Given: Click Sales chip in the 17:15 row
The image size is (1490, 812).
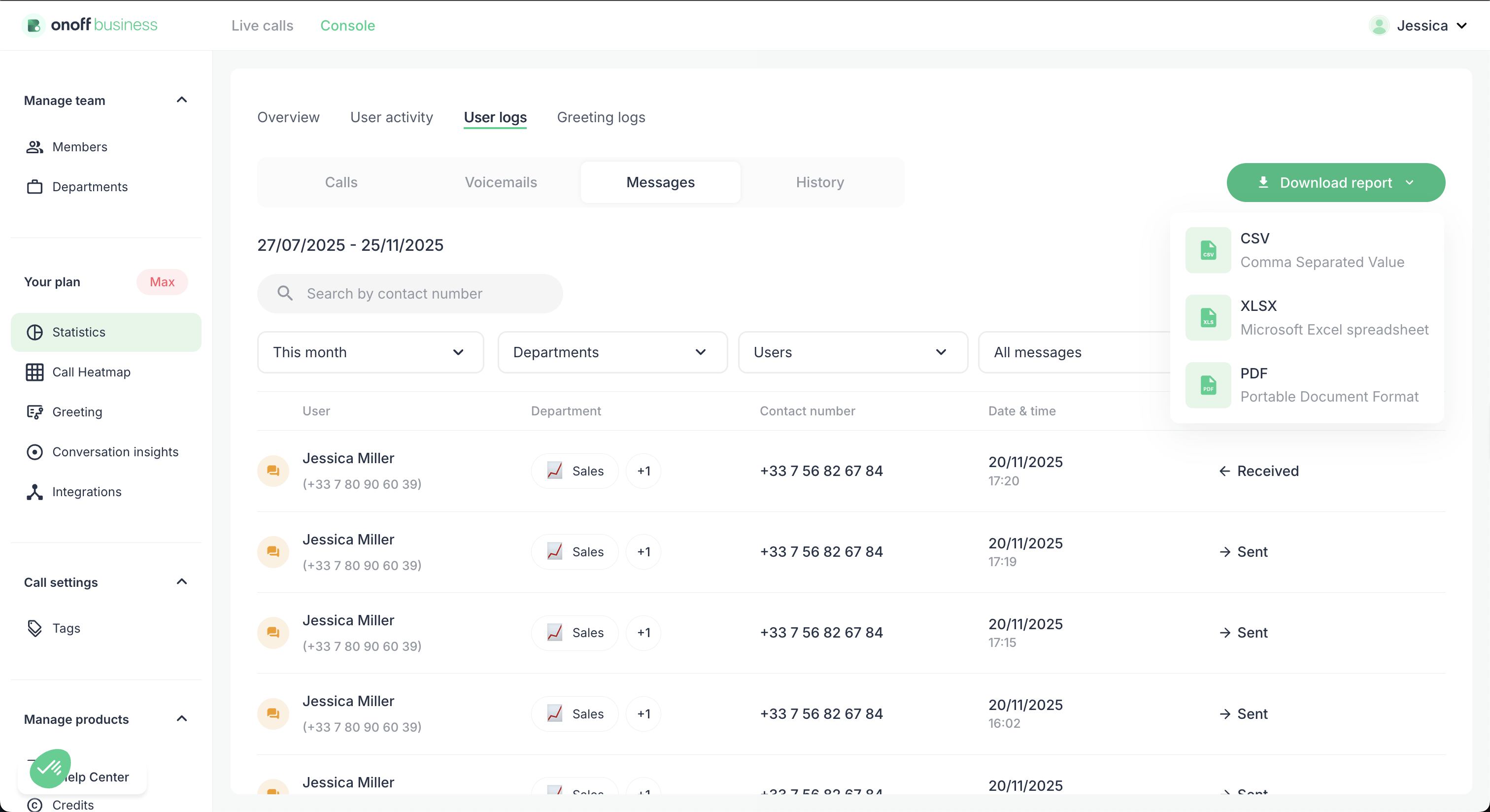Looking at the screenshot, I should (575, 633).
